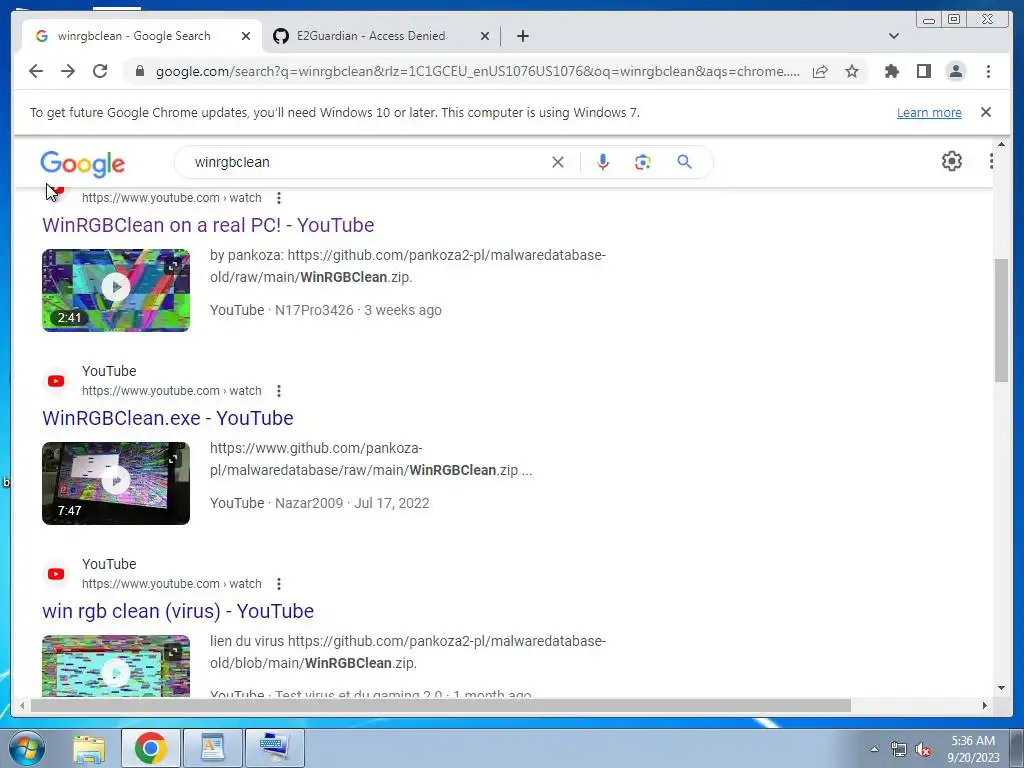
Task: Start voice search with the microphone
Action: click(x=603, y=162)
